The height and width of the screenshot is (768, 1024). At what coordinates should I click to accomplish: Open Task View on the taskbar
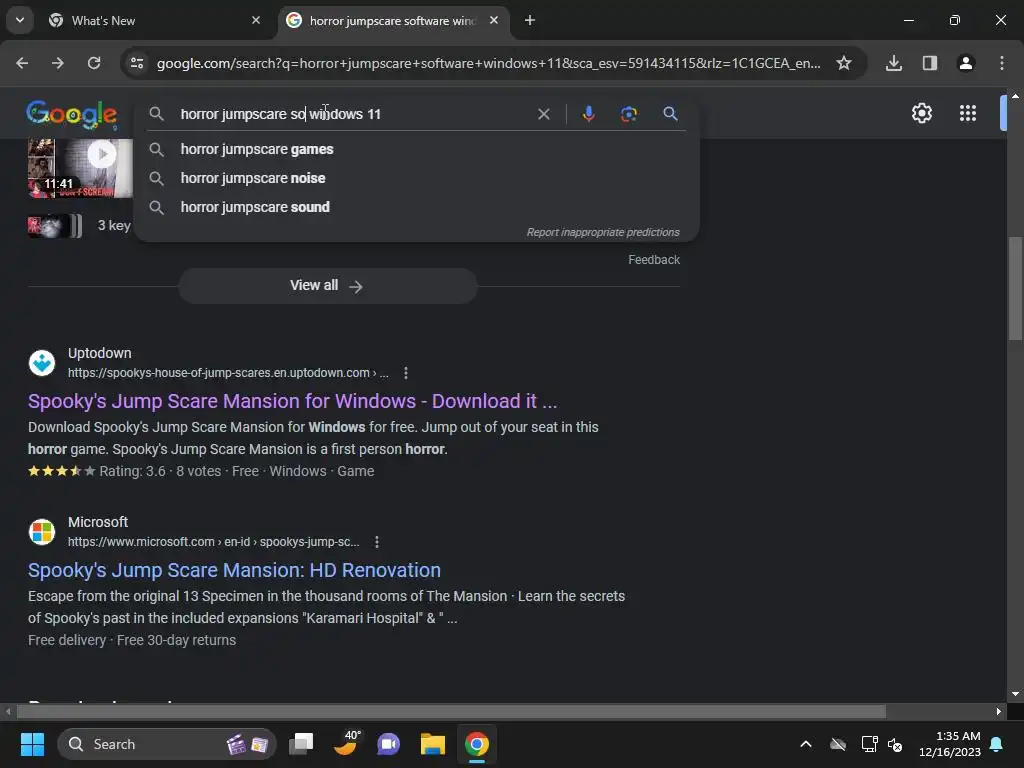point(302,744)
